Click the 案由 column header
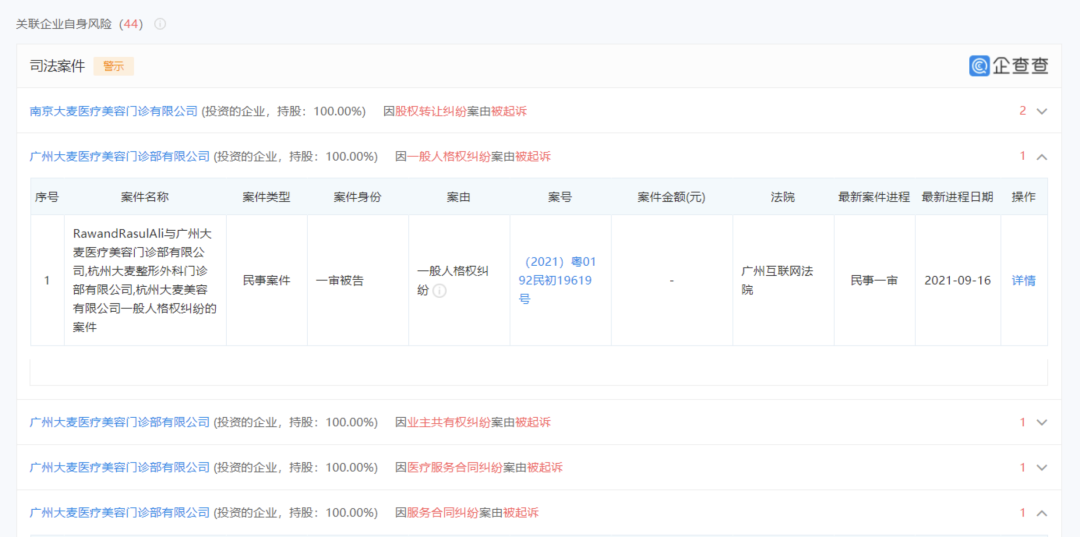1080x537 pixels. (x=459, y=197)
